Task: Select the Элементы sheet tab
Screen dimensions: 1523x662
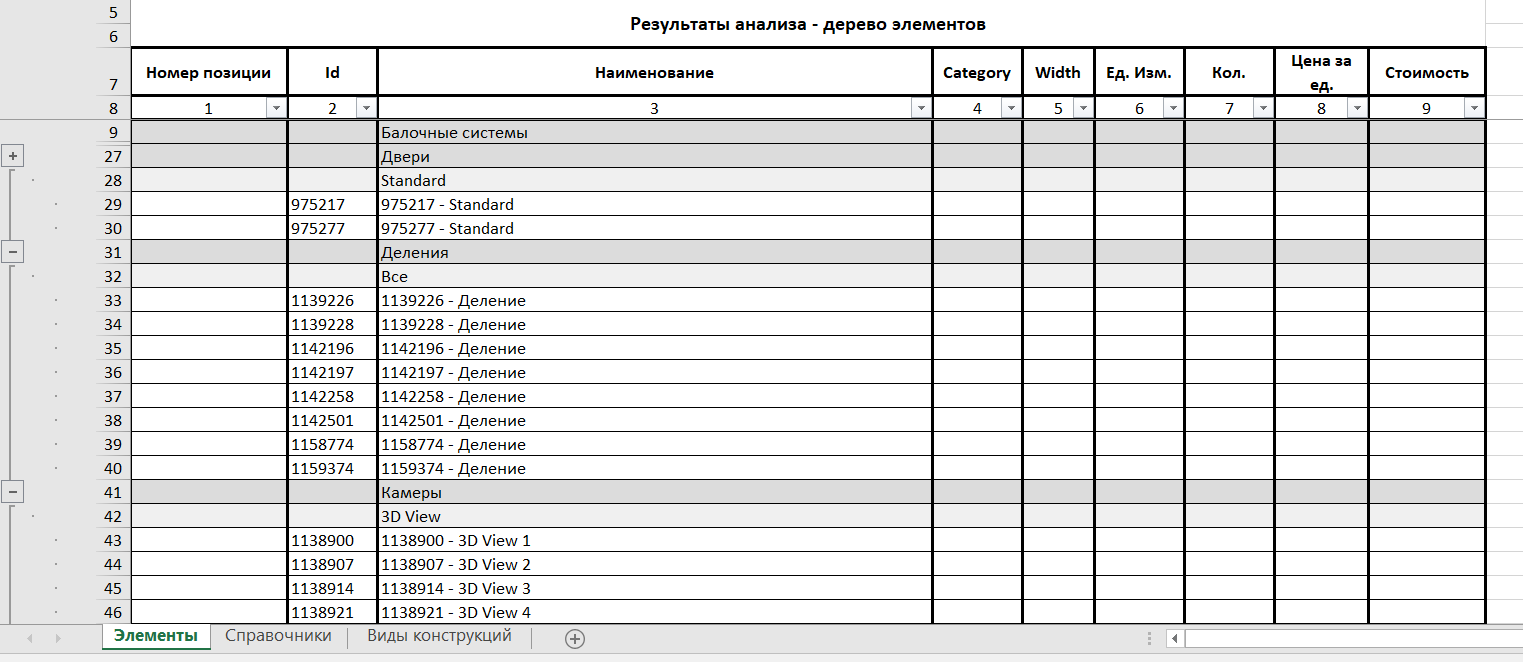Action: tap(155, 636)
